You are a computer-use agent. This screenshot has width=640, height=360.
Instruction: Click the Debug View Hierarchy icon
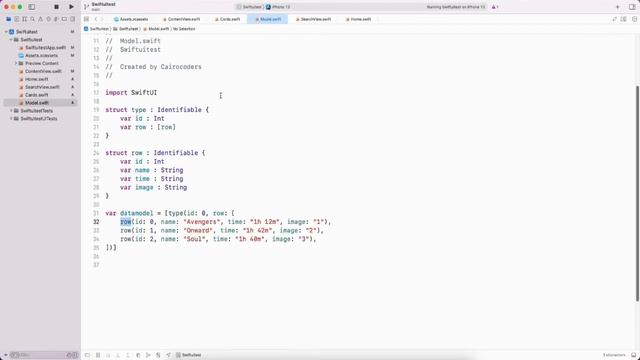pos(138,355)
